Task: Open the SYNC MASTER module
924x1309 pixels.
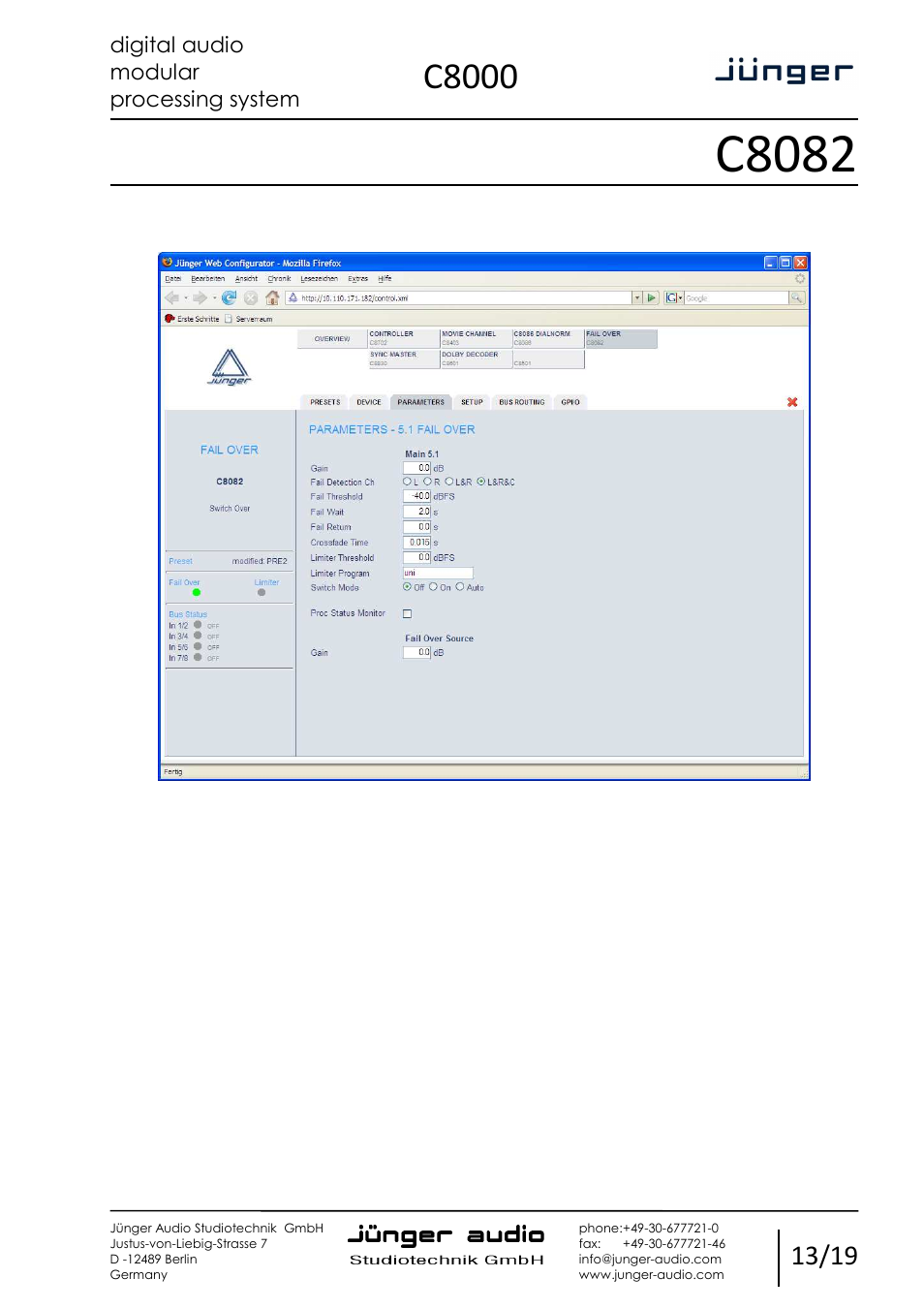Action: tap(404, 358)
